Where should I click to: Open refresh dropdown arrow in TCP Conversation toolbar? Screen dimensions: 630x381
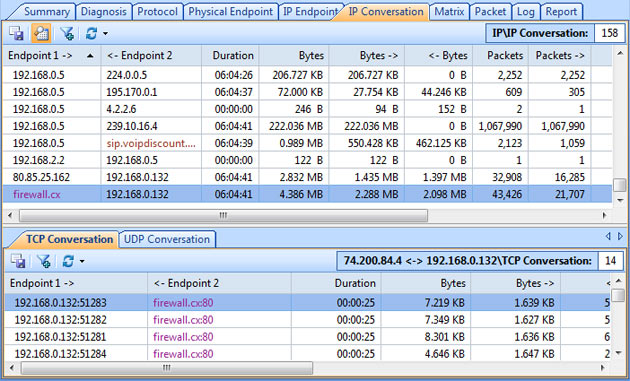pos(82,262)
